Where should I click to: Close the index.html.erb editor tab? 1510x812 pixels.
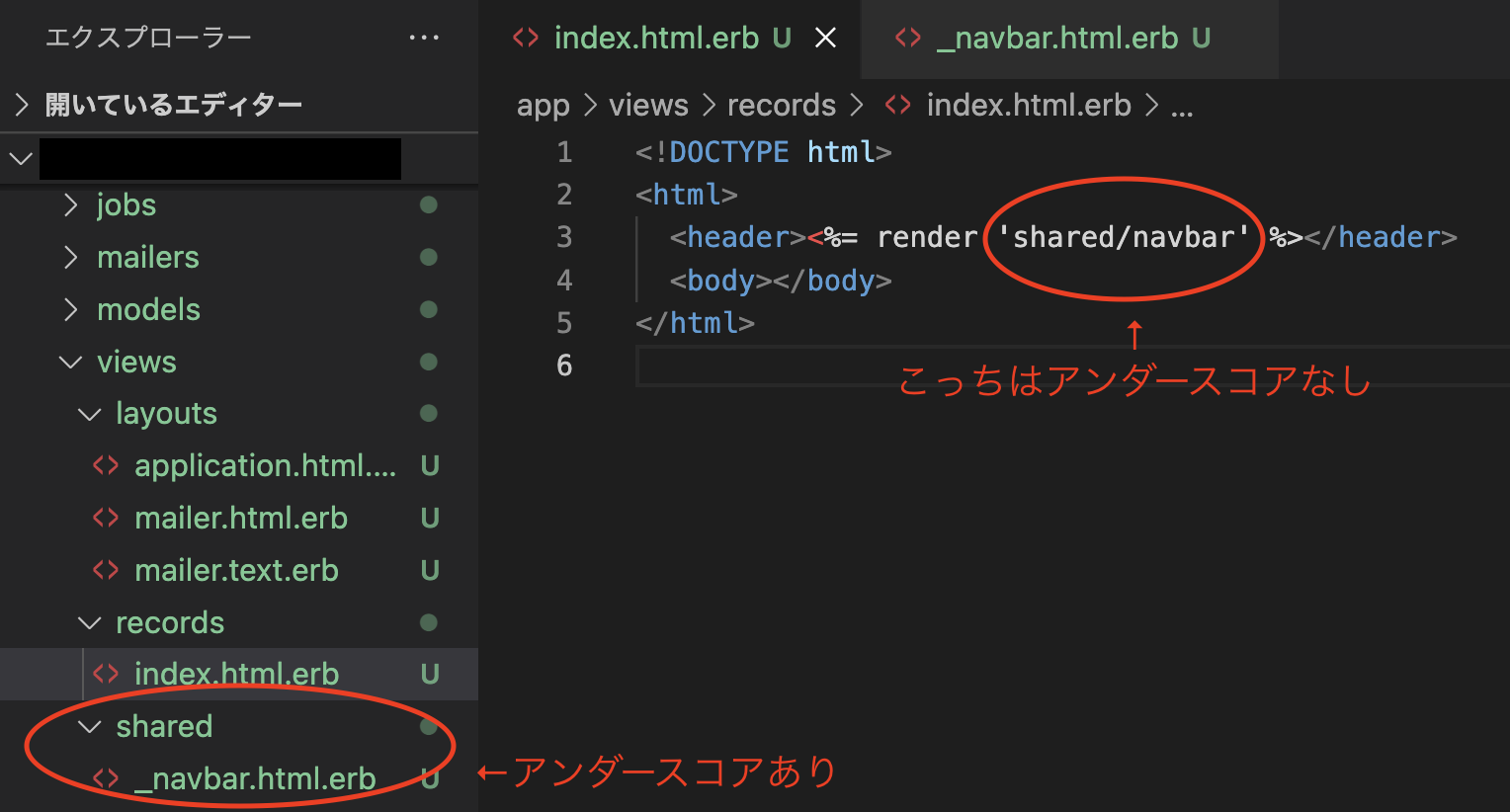coord(825,38)
